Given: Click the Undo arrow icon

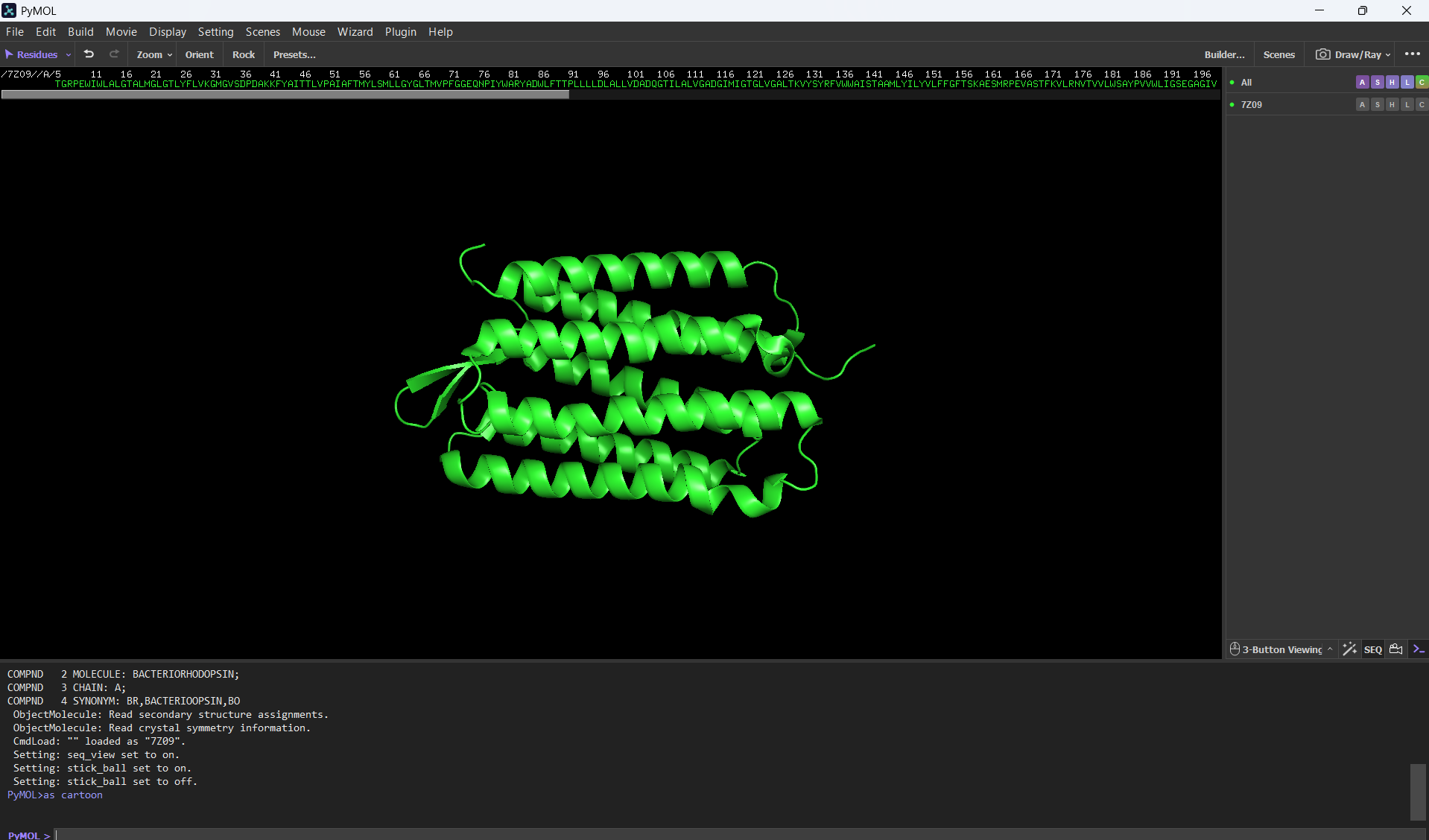Looking at the screenshot, I should [x=89, y=54].
